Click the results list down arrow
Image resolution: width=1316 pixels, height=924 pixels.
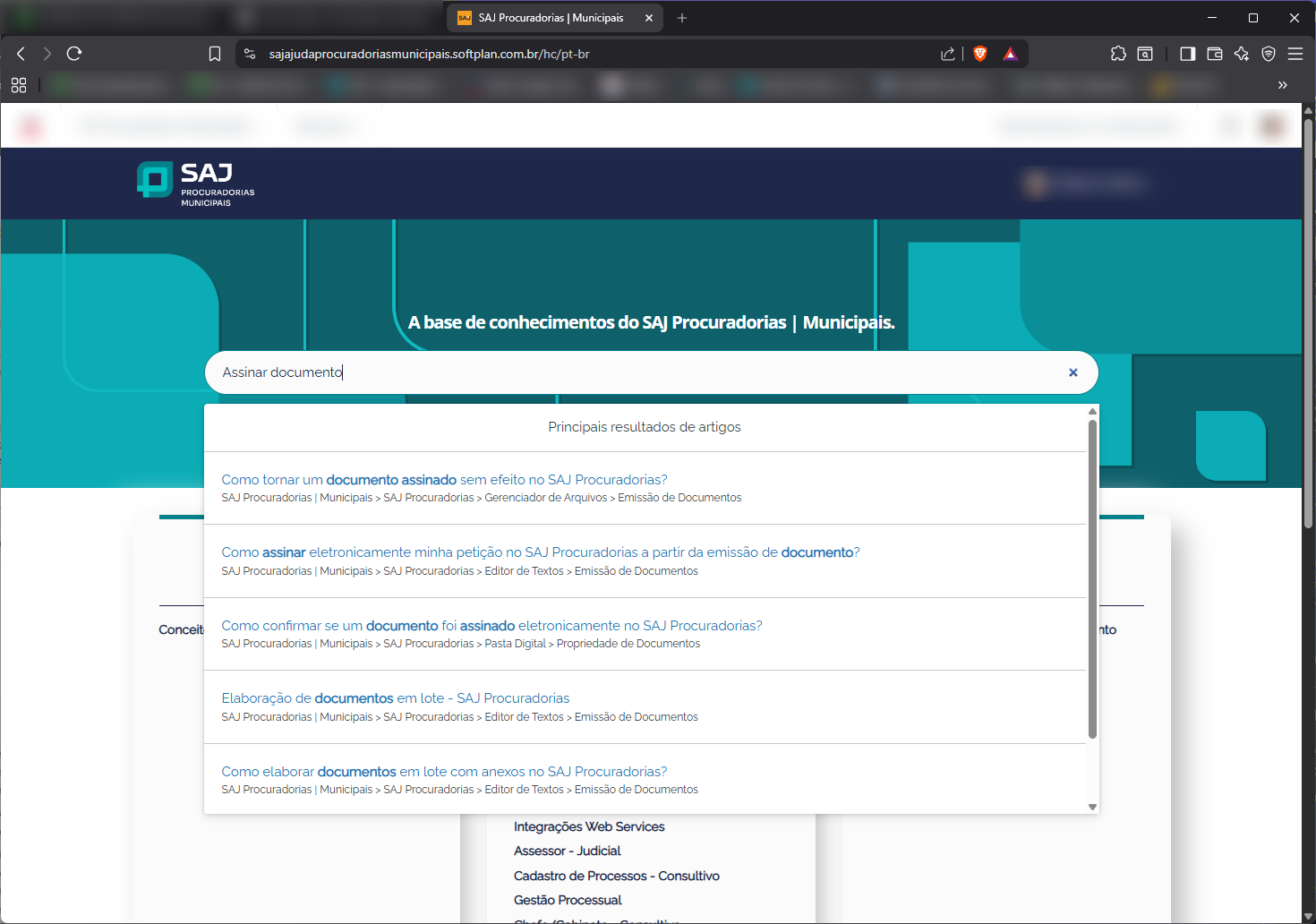click(x=1092, y=807)
